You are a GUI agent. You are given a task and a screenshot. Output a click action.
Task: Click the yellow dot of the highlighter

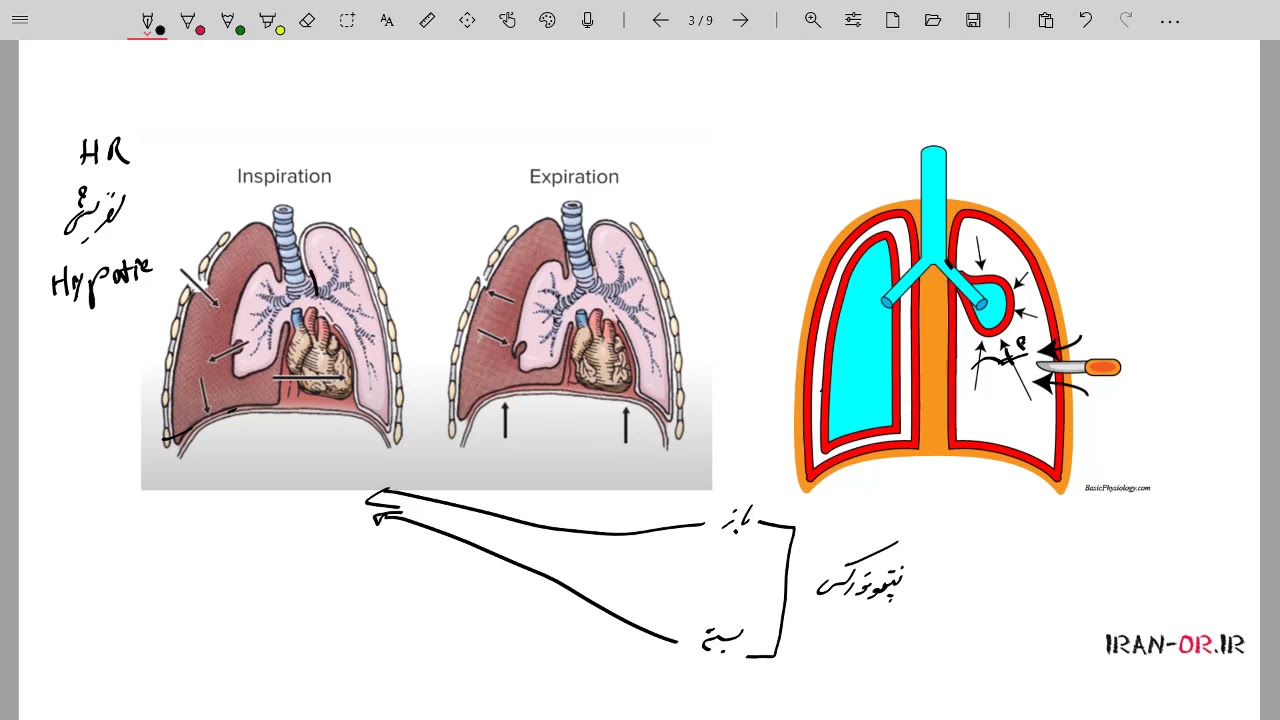coord(280,30)
